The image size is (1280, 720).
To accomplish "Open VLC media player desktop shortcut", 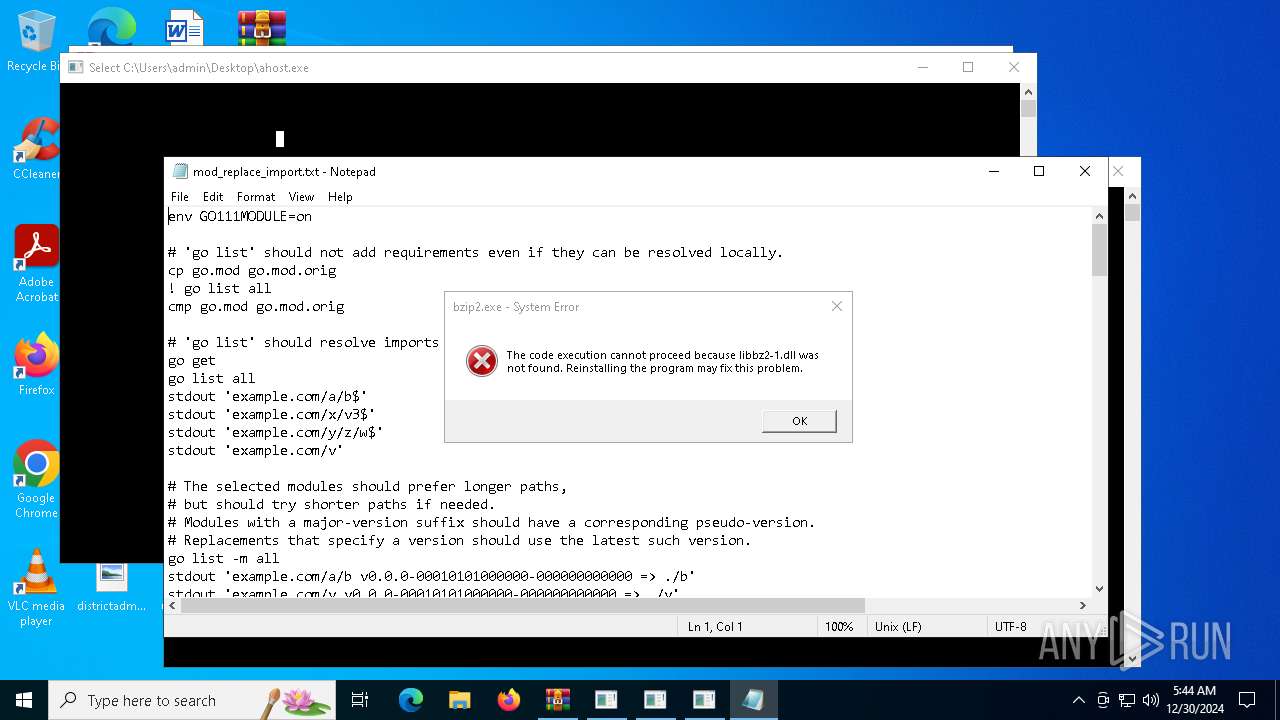I will [x=36, y=588].
